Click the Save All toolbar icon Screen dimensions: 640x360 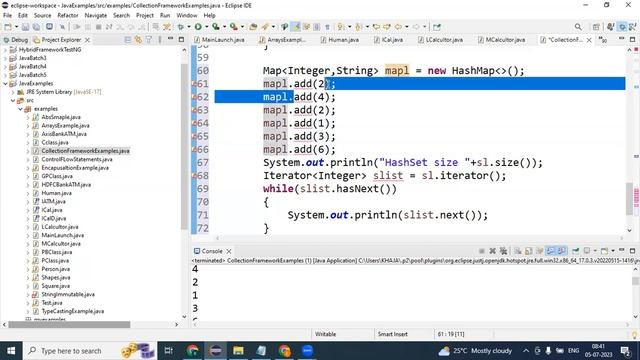pyautogui.click(x=36, y=27)
